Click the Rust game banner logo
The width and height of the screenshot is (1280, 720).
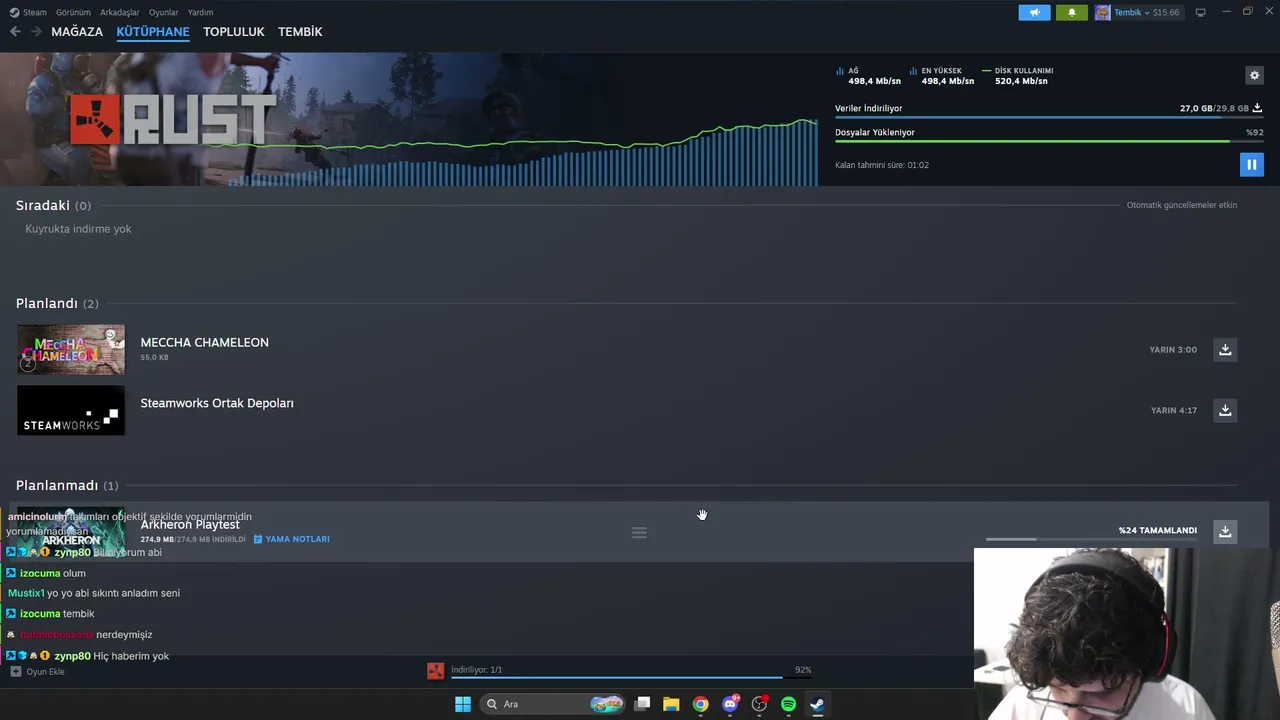[x=172, y=120]
